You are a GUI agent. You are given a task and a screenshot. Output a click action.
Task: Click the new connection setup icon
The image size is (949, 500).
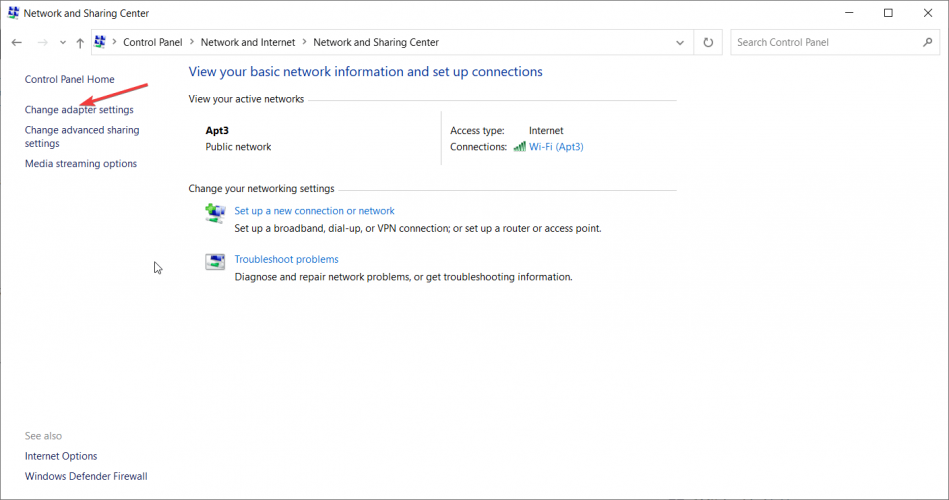(215, 213)
